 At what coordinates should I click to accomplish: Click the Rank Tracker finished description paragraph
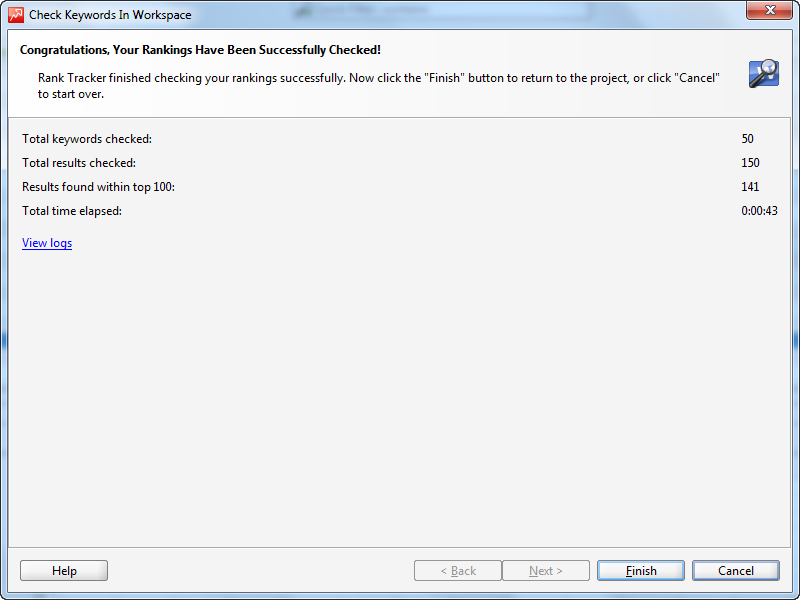(x=379, y=86)
